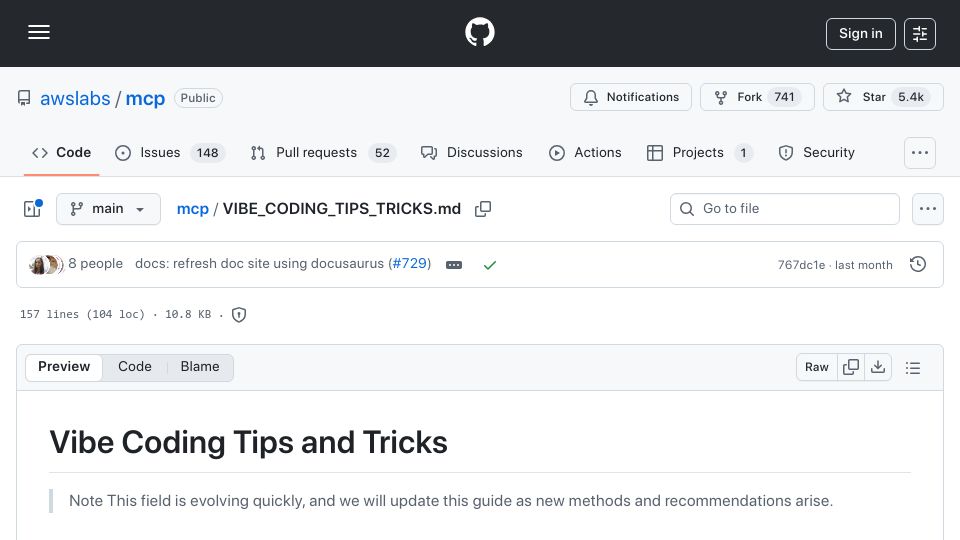This screenshot has height=540, width=960.
Task: Select the Preview view mode
Action: click(64, 367)
